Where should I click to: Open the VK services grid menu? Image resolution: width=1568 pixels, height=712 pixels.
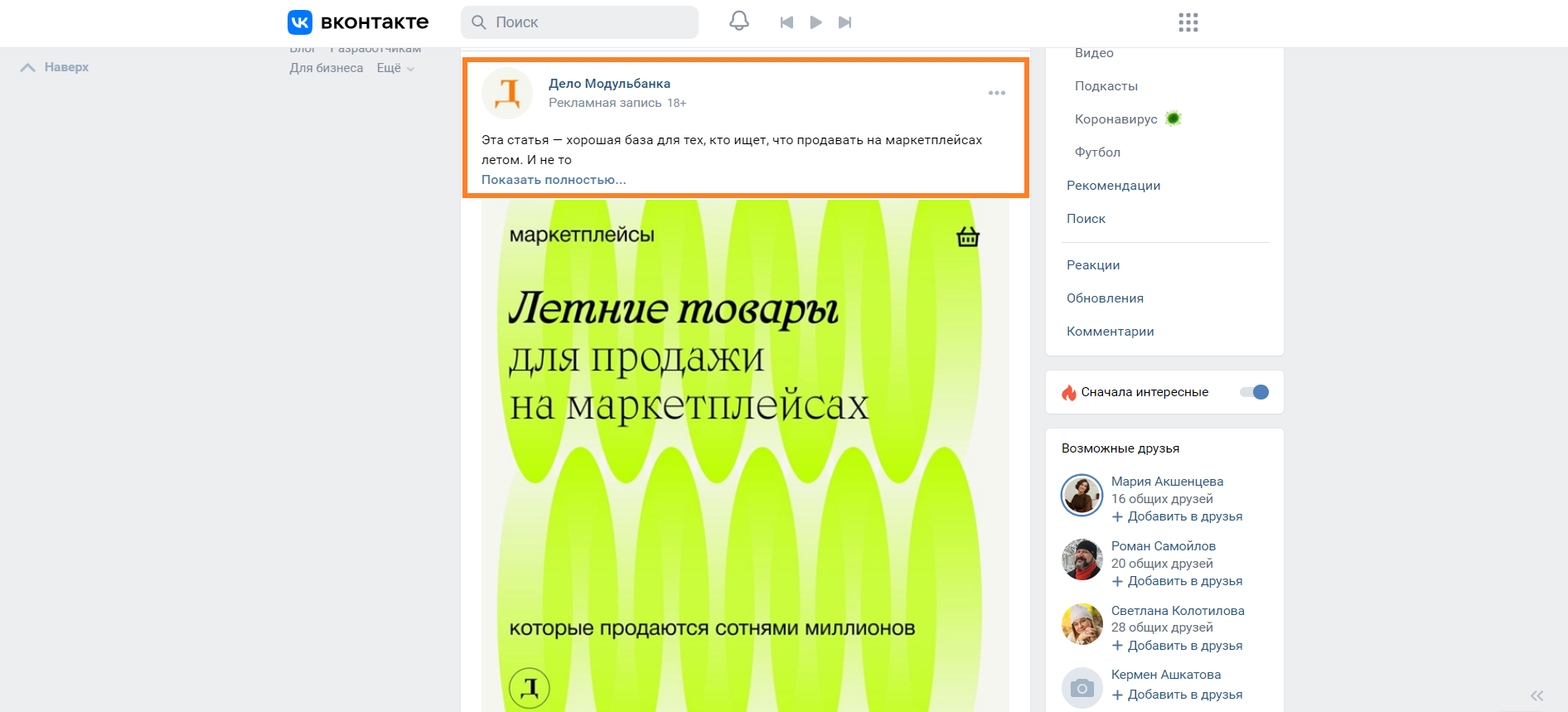[x=1188, y=22]
